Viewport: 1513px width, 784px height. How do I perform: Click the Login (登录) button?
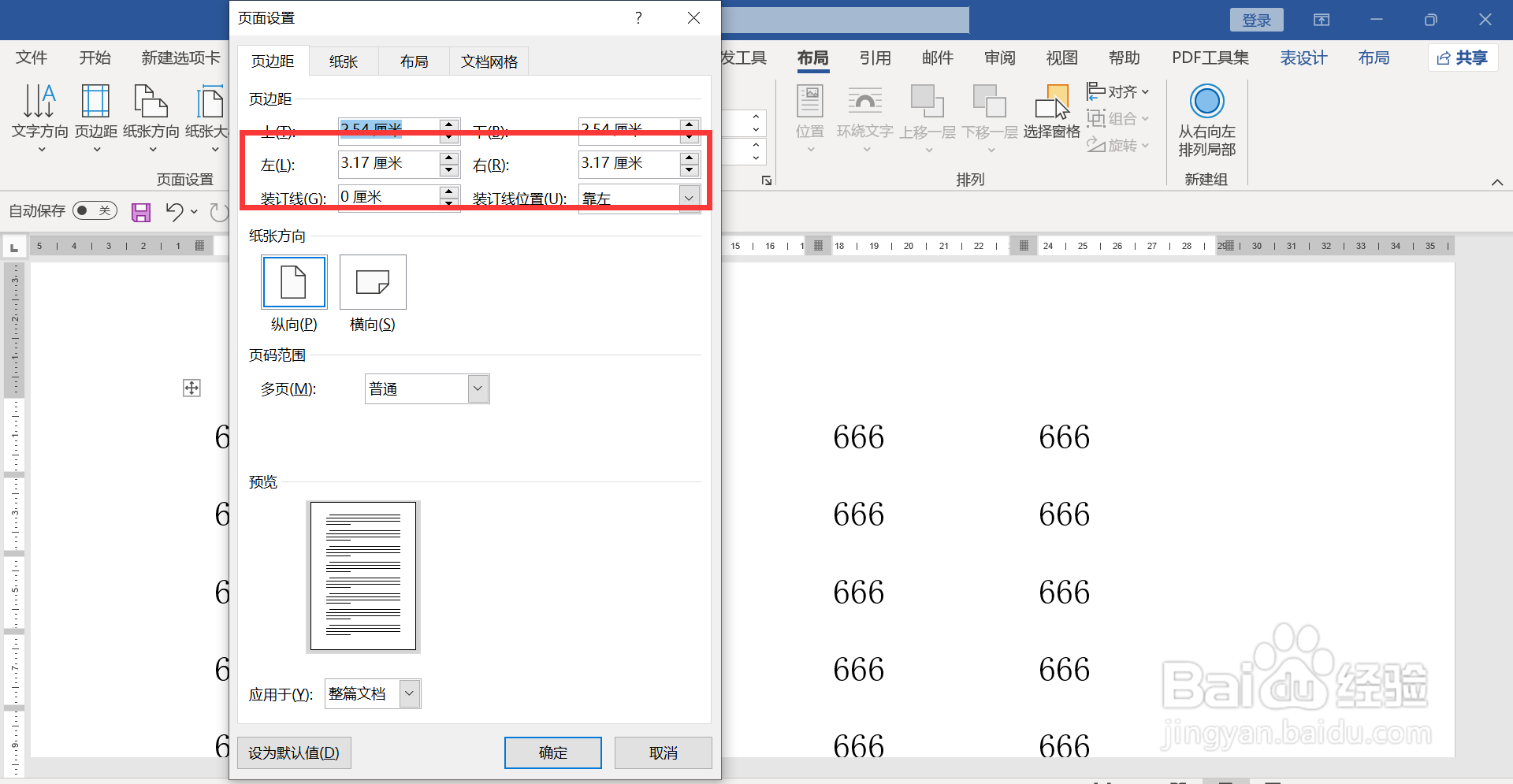1257,20
